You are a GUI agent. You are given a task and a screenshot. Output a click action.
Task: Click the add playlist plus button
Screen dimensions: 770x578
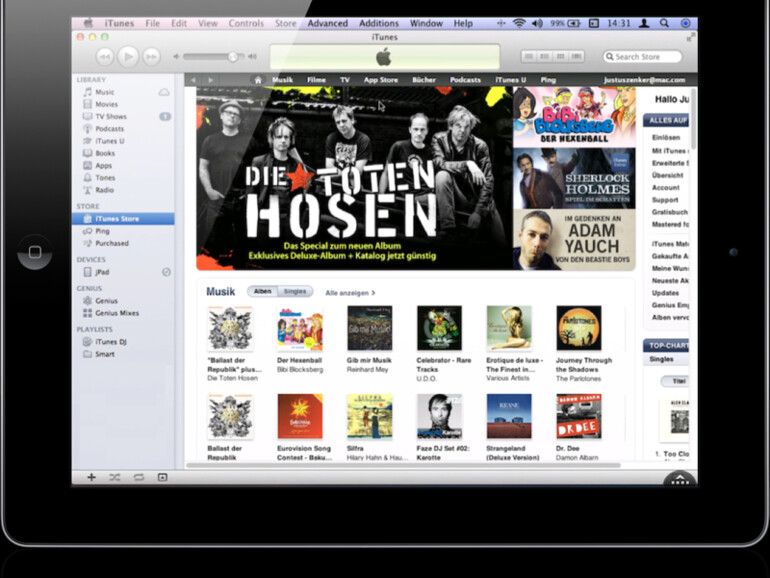[x=91, y=477]
